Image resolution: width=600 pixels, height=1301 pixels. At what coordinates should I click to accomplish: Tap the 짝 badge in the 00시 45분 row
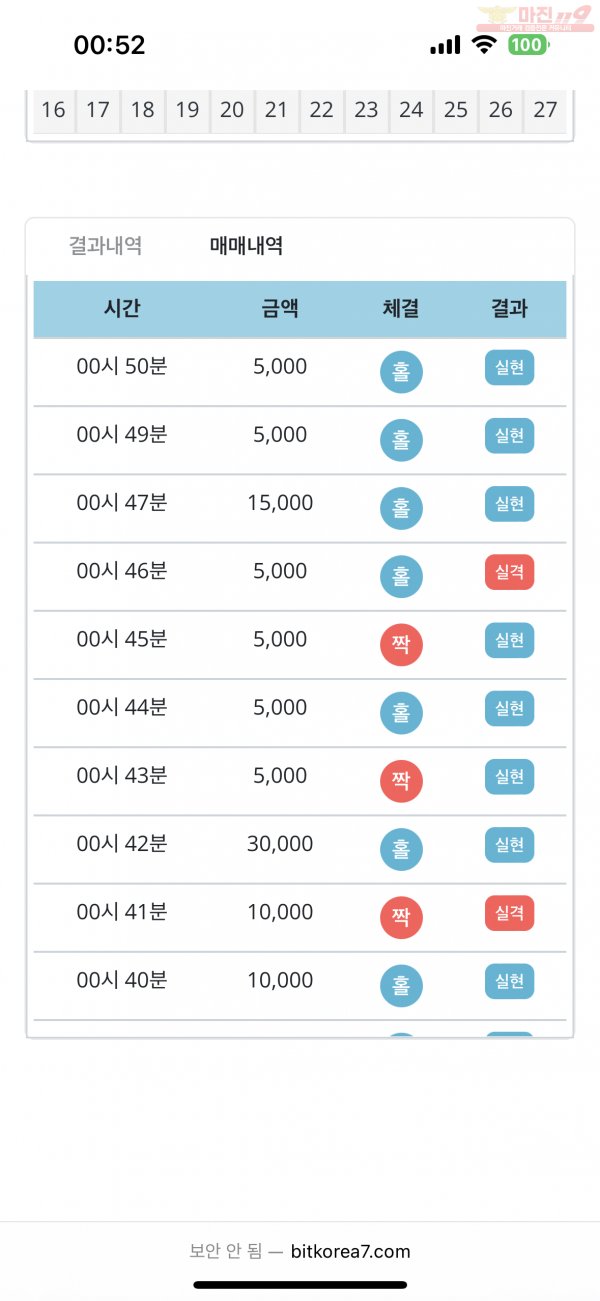pos(401,645)
